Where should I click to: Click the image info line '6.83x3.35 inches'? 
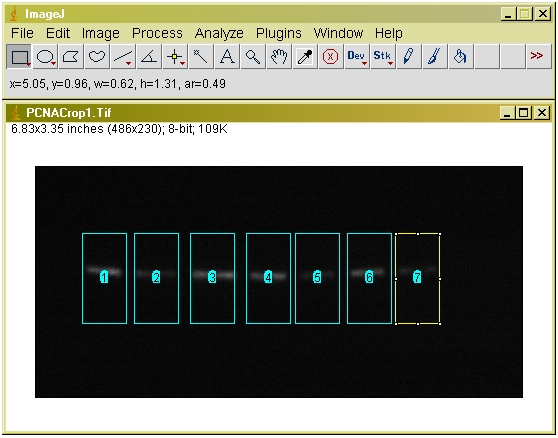120,128
